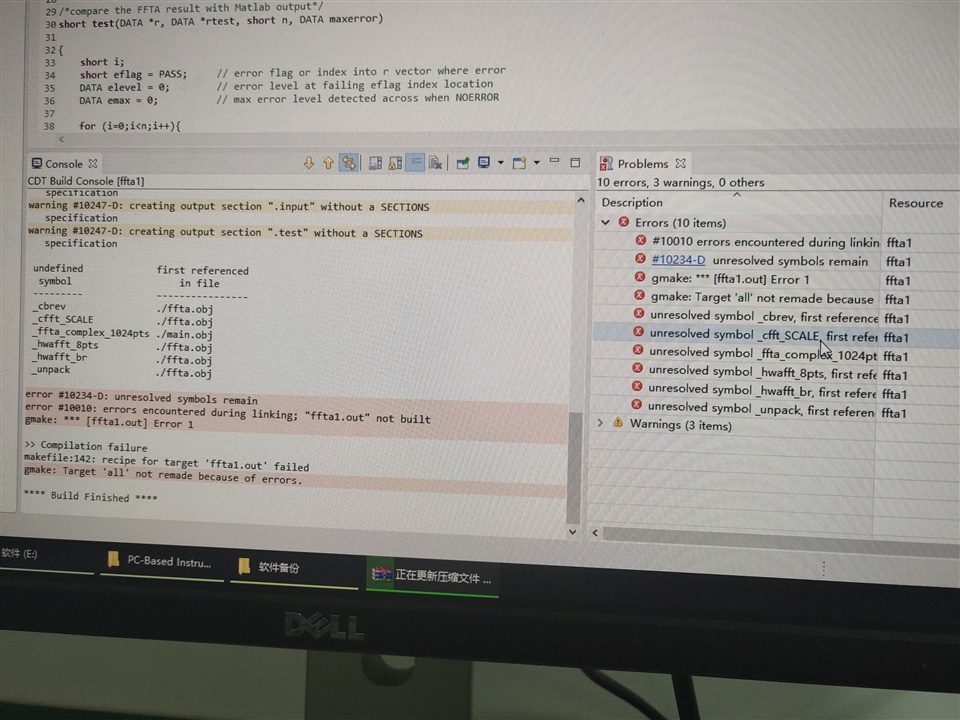Click '10 errors, 3 warnings, 0 others' summary
This screenshot has width=960, height=720.
coord(681,182)
